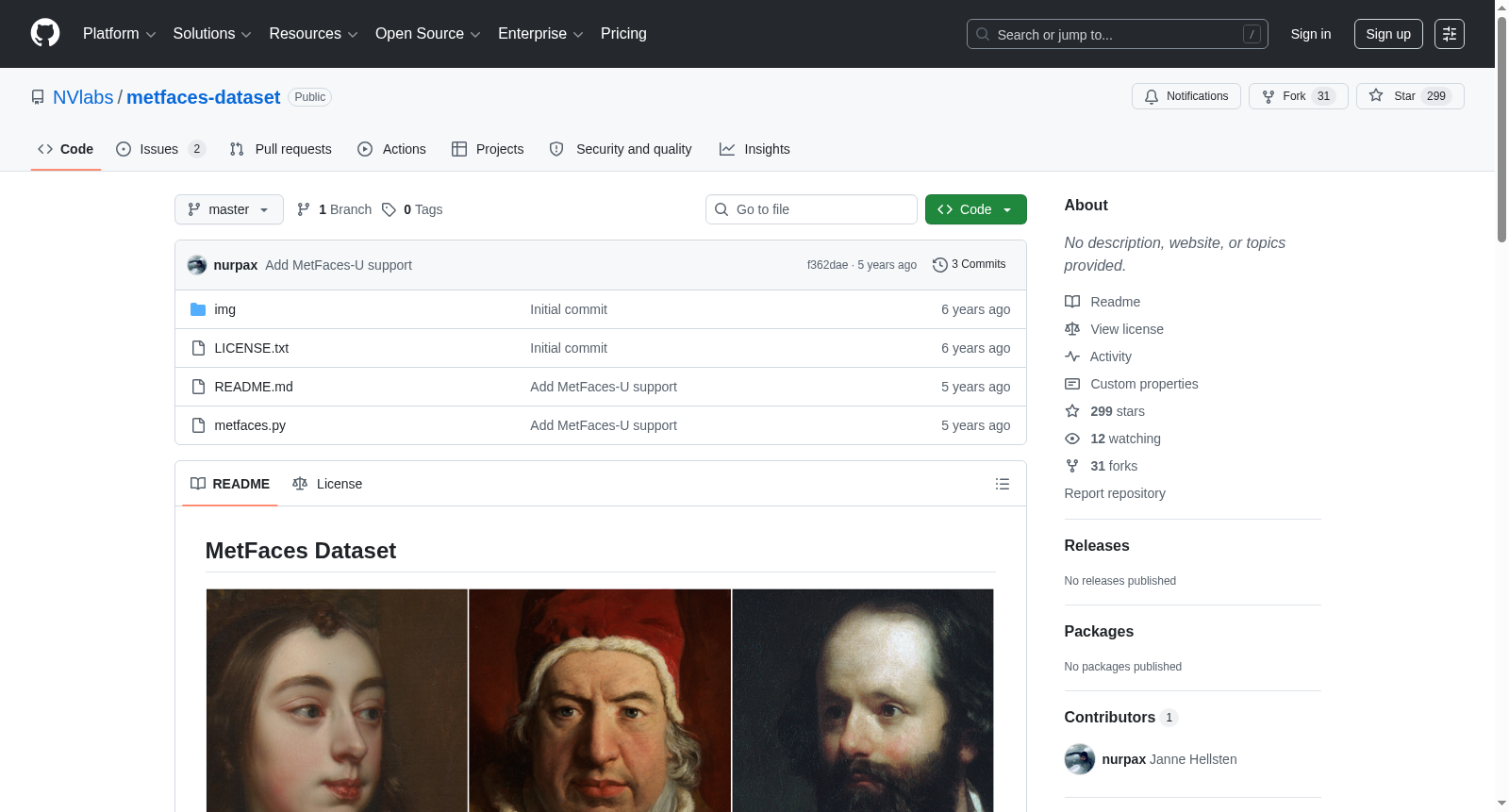The height and width of the screenshot is (812, 1509).
Task: Open the Insights tab
Action: (x=754, y=149)
